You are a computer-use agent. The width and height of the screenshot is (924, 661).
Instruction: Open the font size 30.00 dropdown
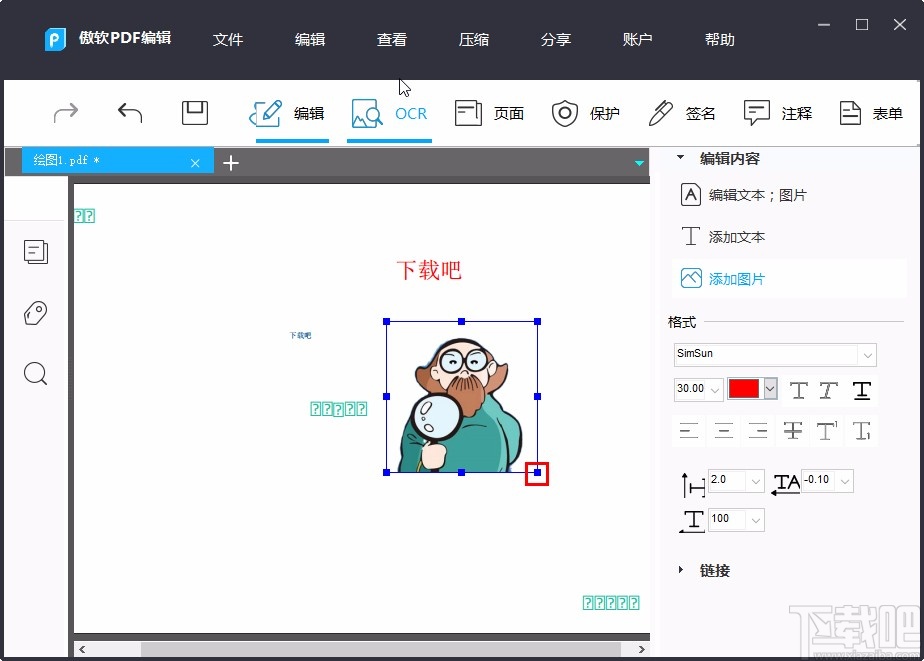tap(715, 390)
